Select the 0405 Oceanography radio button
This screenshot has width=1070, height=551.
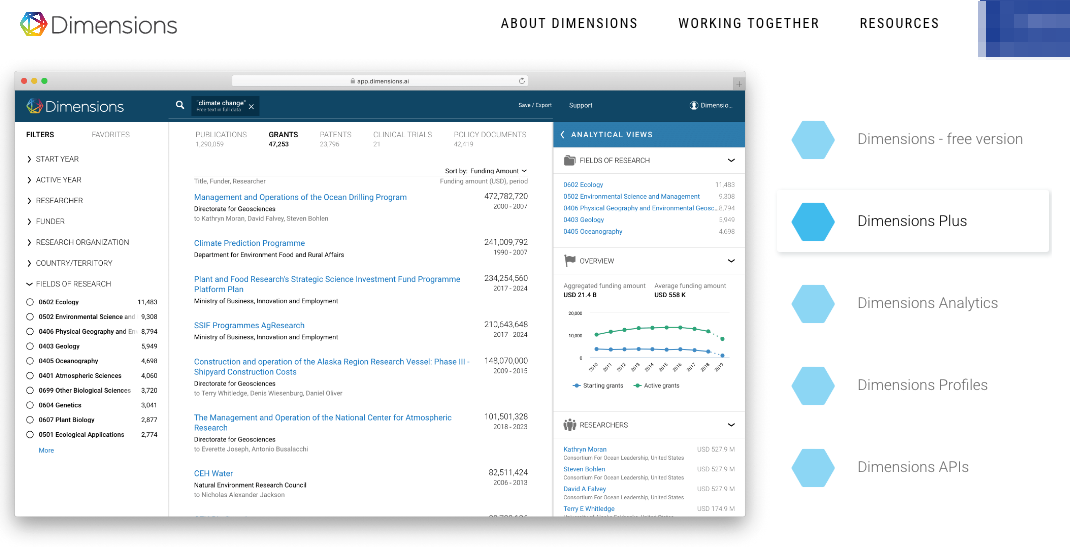[30, 361]
